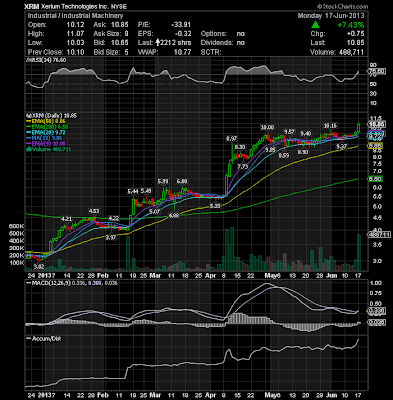393x400 pixels.
Task: Click the Bid Size label
Action: tap(106, 52)
